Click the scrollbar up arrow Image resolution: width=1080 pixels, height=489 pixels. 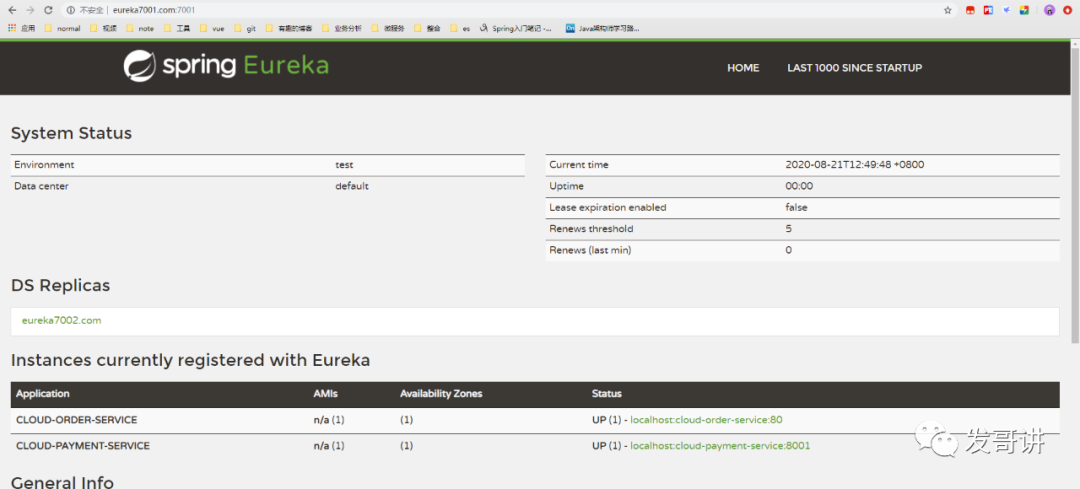(x=1075, y=43)
